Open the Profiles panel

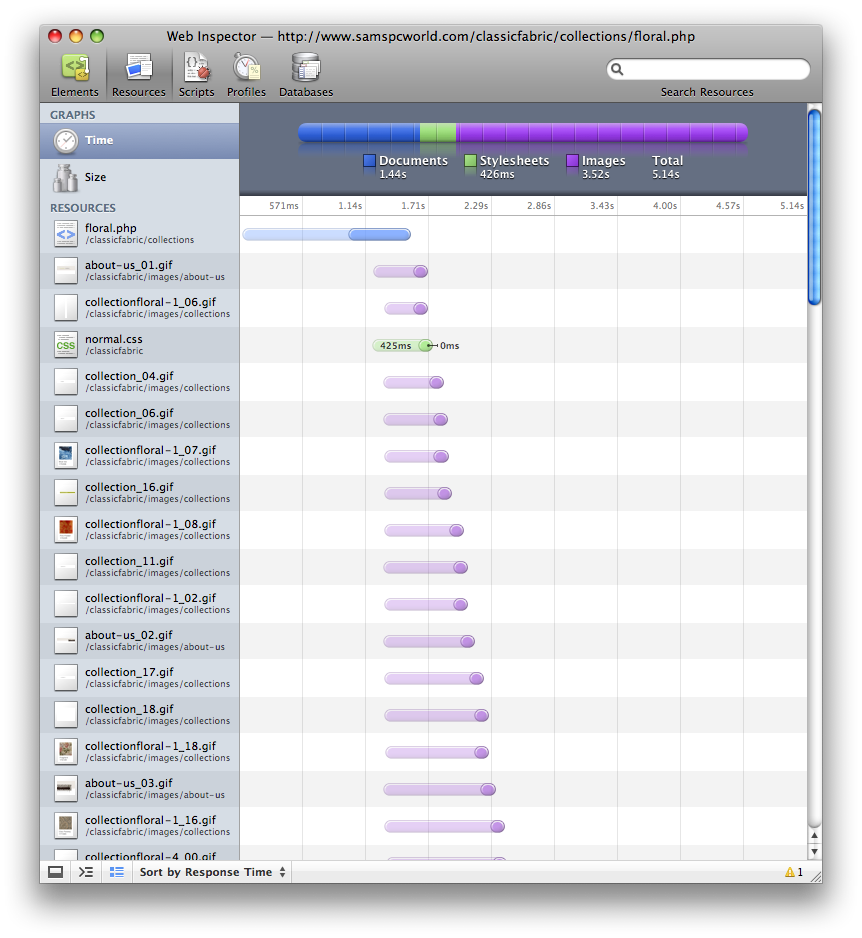(x=246, y=75)
